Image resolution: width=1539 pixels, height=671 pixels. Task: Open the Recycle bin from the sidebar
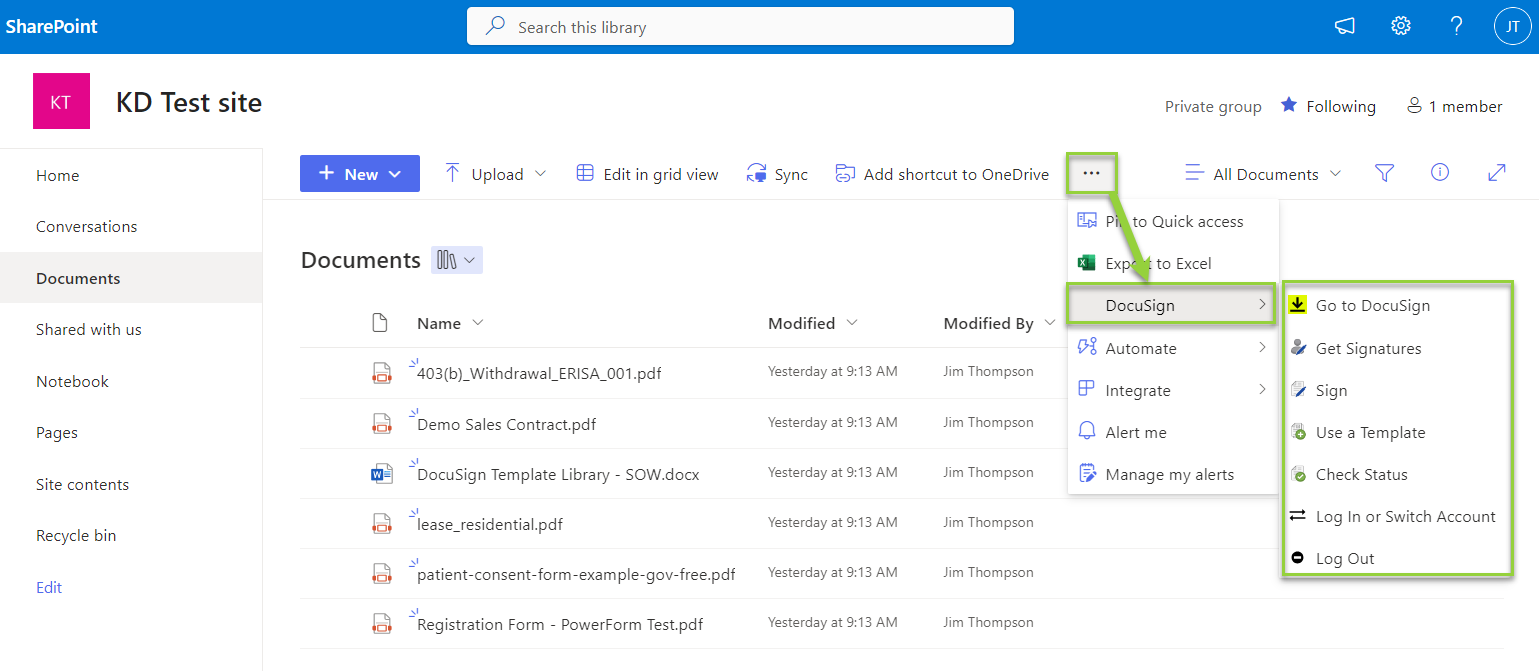point(76,535)
